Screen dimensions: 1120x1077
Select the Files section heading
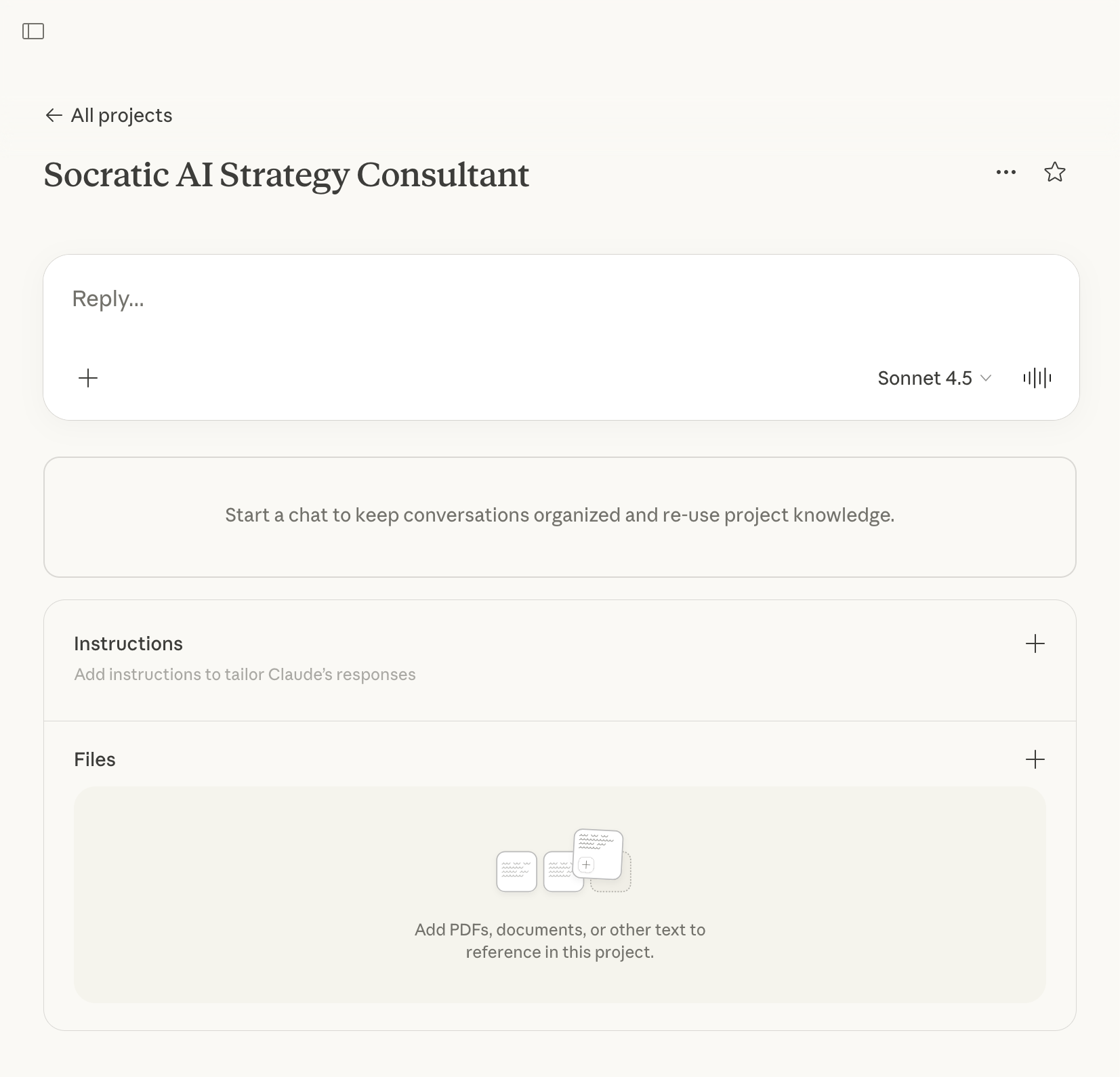point(95,759)
